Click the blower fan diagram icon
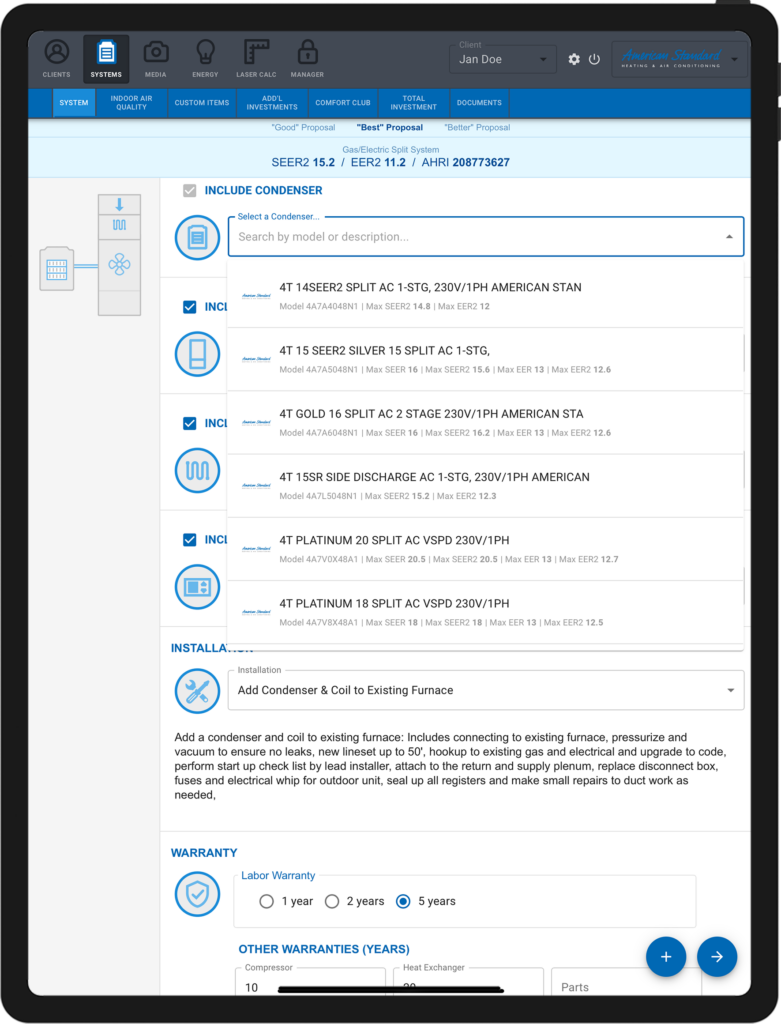The height and width of the screenshot is (1024, 781). tap(120, 265)
